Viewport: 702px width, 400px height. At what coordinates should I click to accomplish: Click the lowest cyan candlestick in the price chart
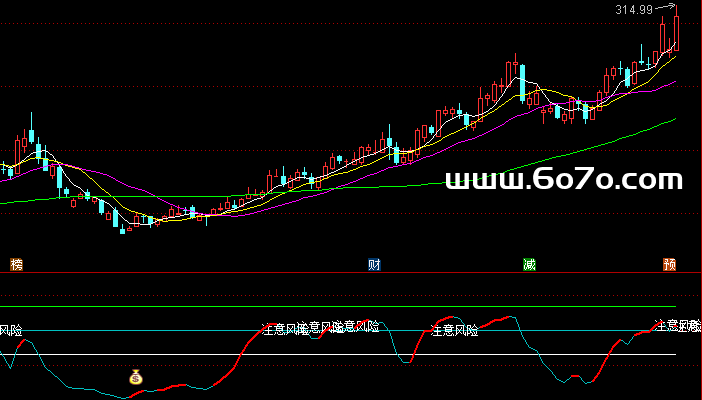pos(123,230)
